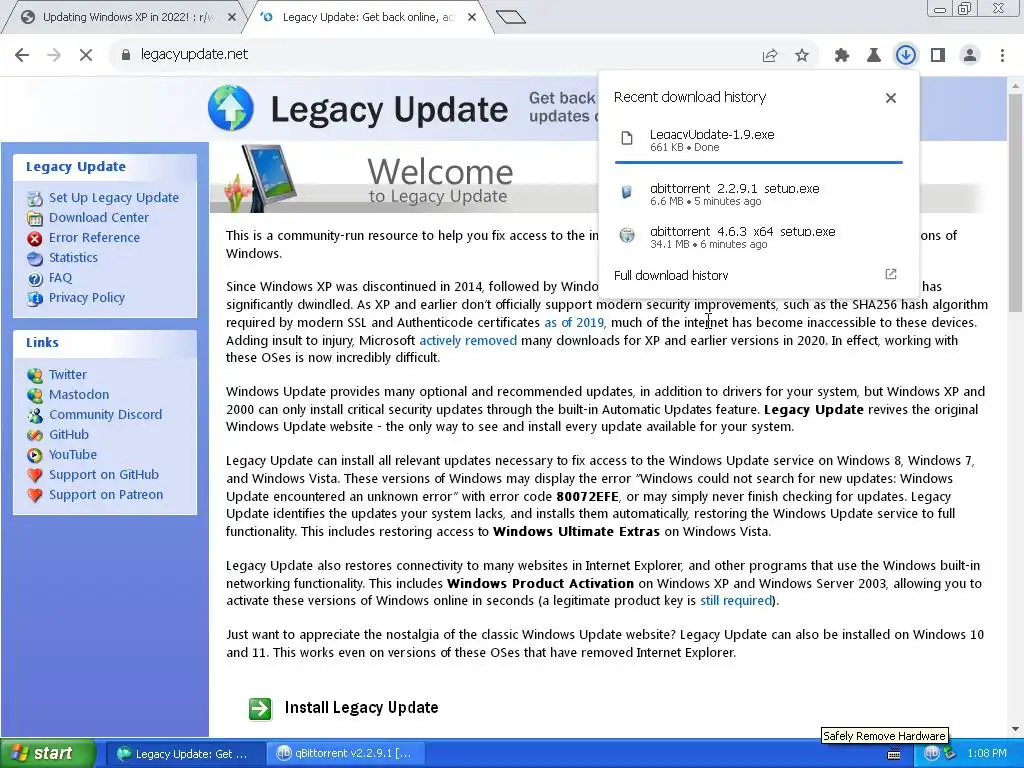
Task: Open qbittorrent 4.6.3 x64 setup.exe download
Action: (758, 237)
